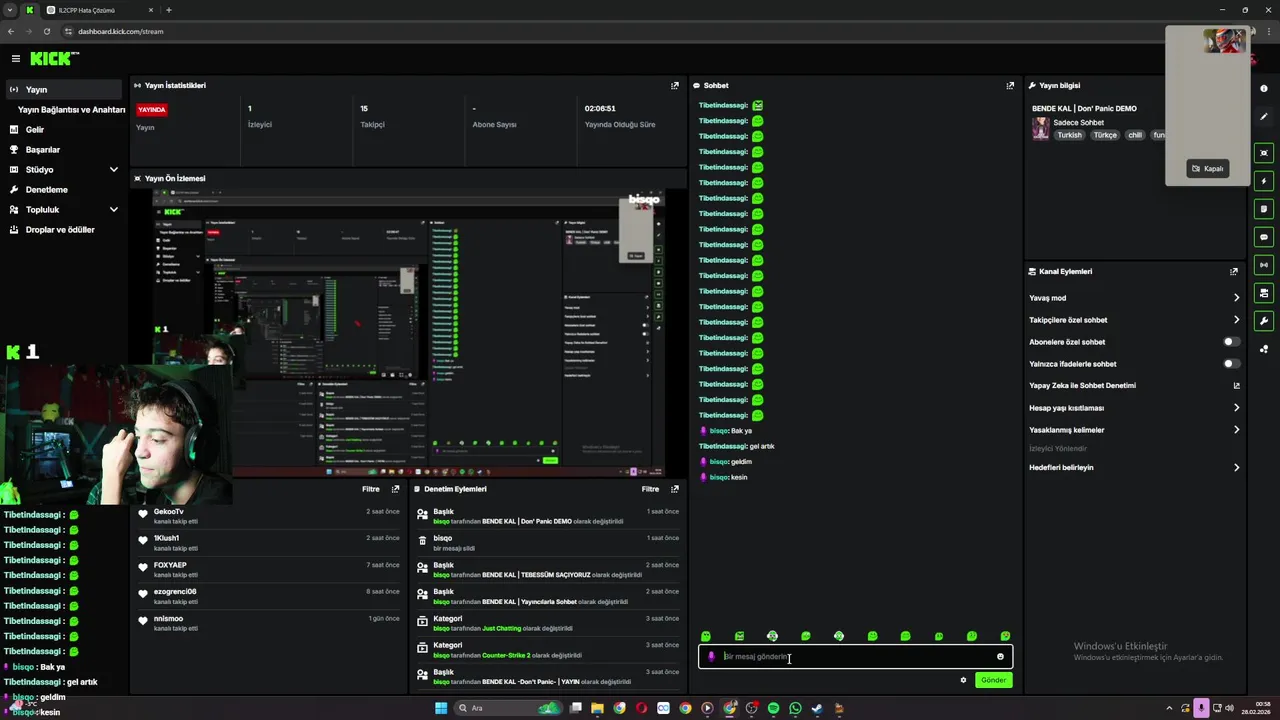1280x720 pixels.
Task: Show hidden system tray icons
Action: [x=1170, y=708]
